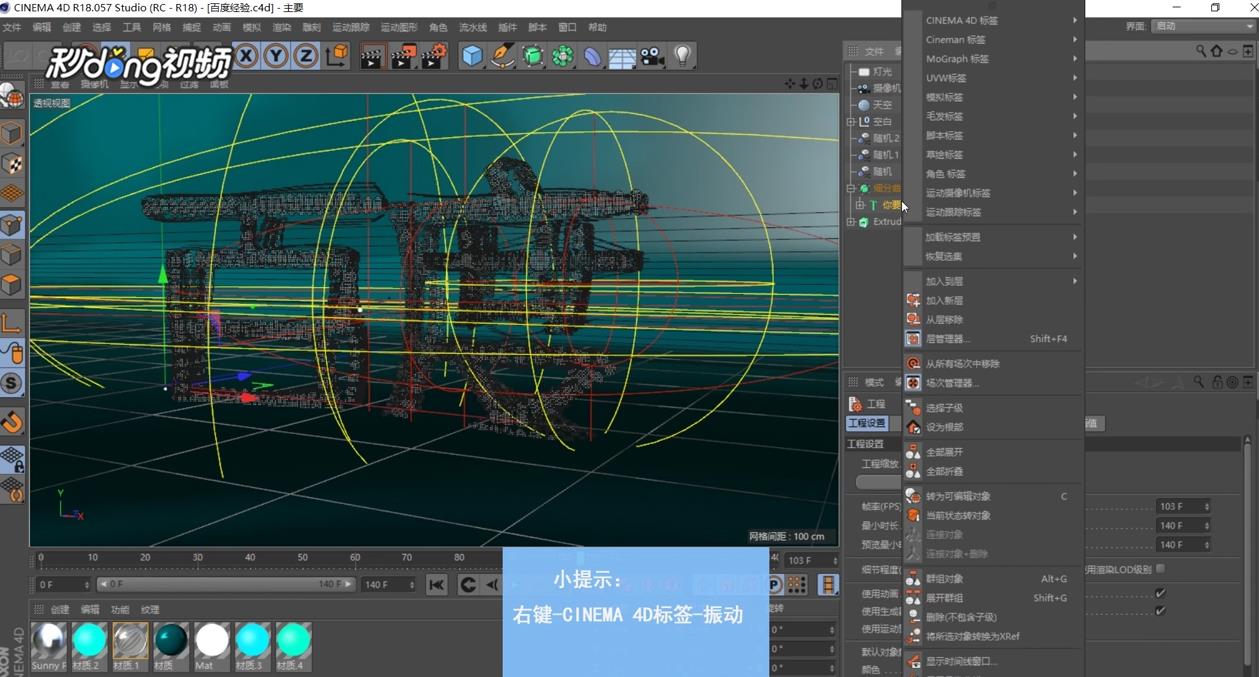Open render settings gear clapperboard icon
Image resolution: width=1259 pixels, height=677 pixels.
pos(434,56)
